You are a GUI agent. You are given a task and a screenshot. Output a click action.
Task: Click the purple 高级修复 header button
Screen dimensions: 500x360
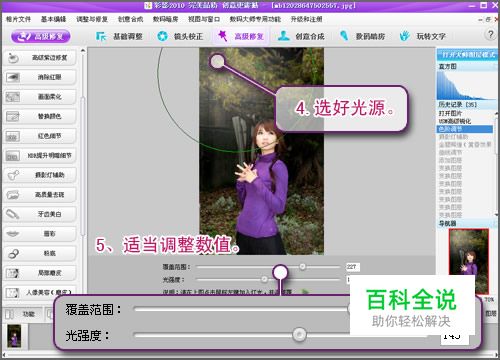click(x=41, y=36)
